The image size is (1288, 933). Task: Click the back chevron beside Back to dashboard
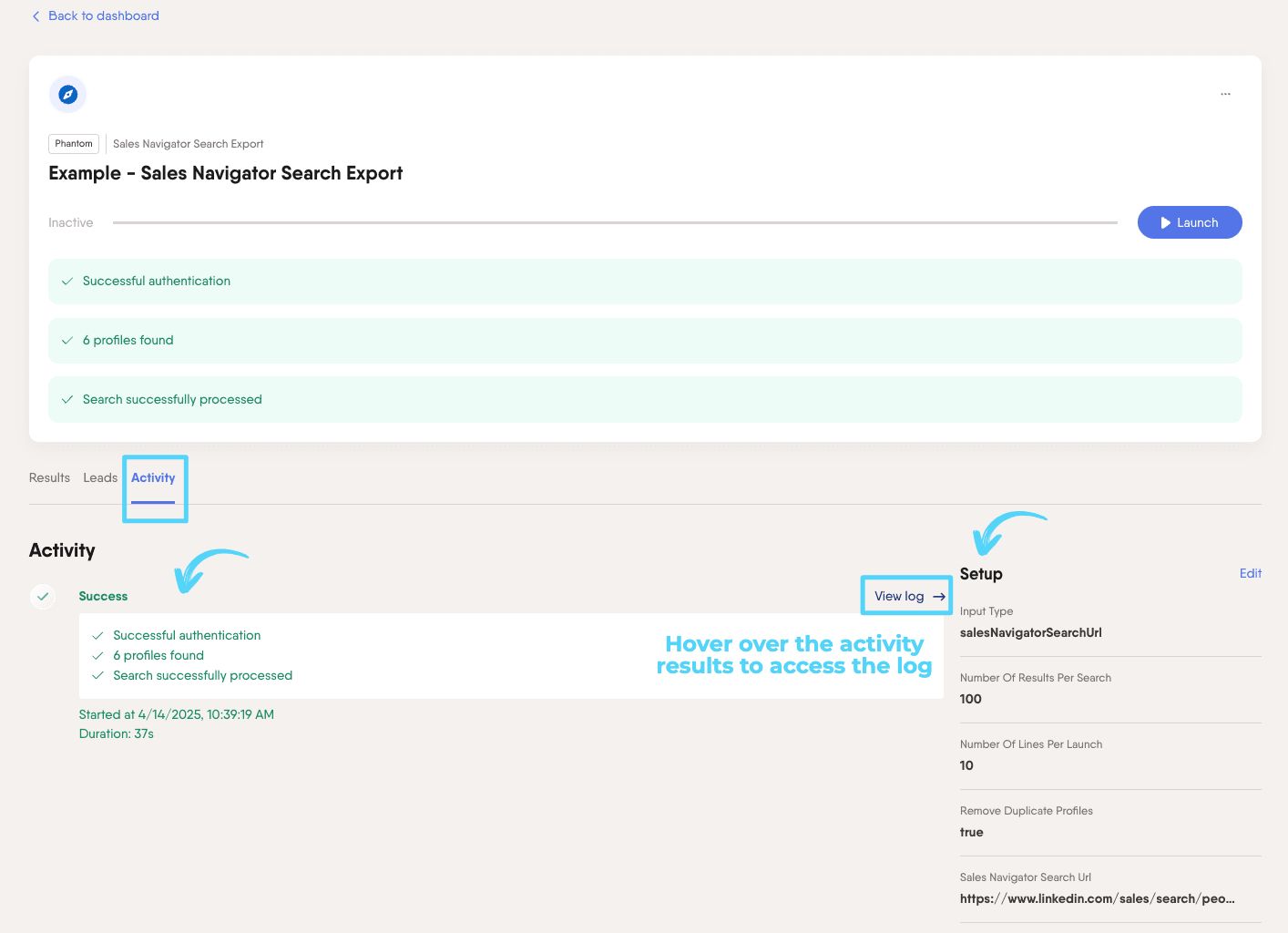[x=36, y=15]
